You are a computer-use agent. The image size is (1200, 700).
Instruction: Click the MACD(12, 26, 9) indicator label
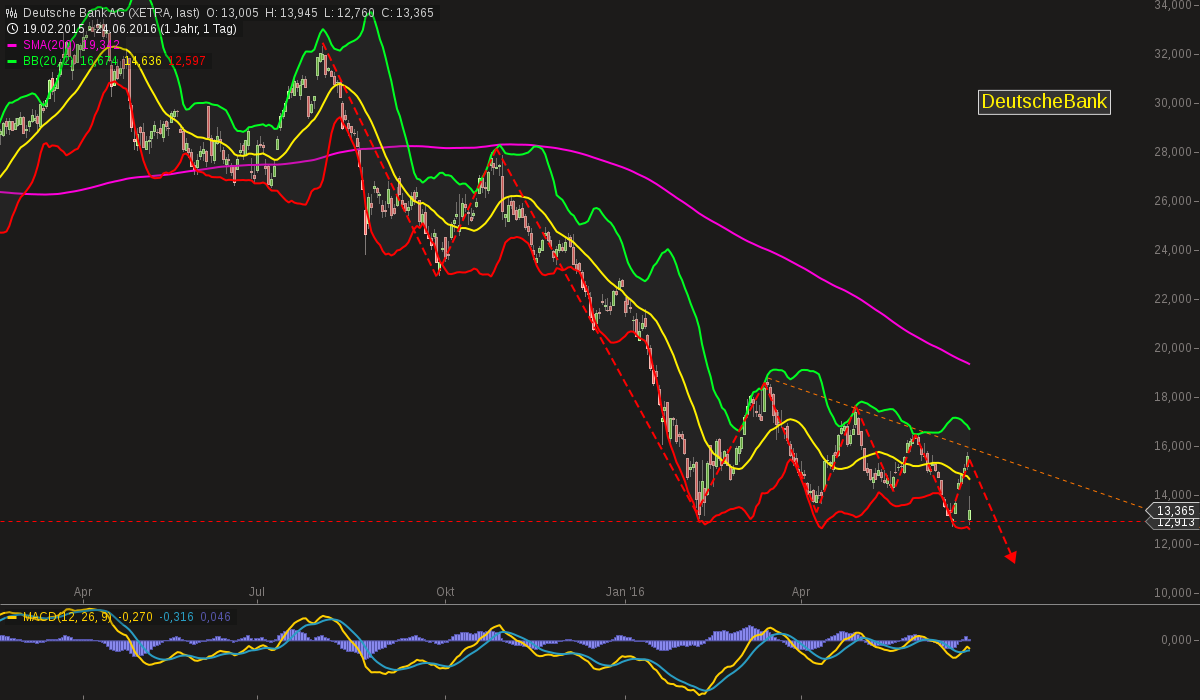coord(67,617)
